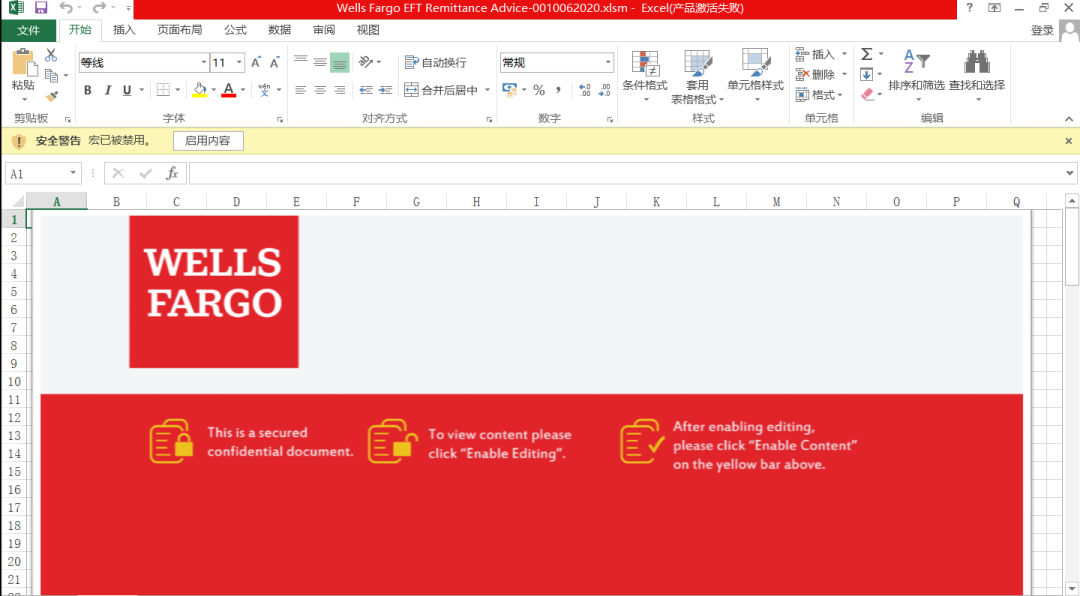Screen dimensions: 1080x596
Task: Switch to Review tab (审阅)
Action: [324, 30]
